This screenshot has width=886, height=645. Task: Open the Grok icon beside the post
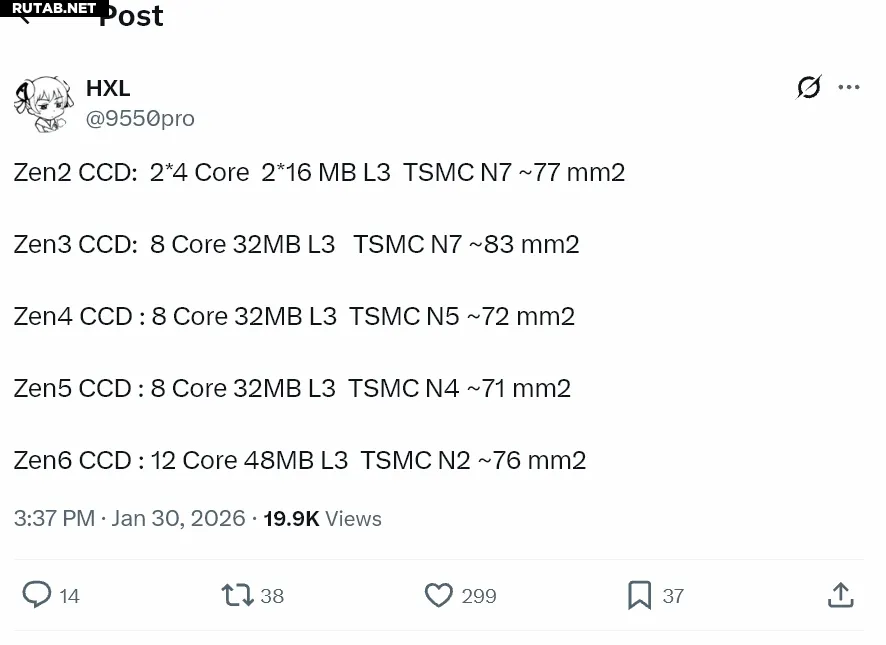[x=808, y=88]
